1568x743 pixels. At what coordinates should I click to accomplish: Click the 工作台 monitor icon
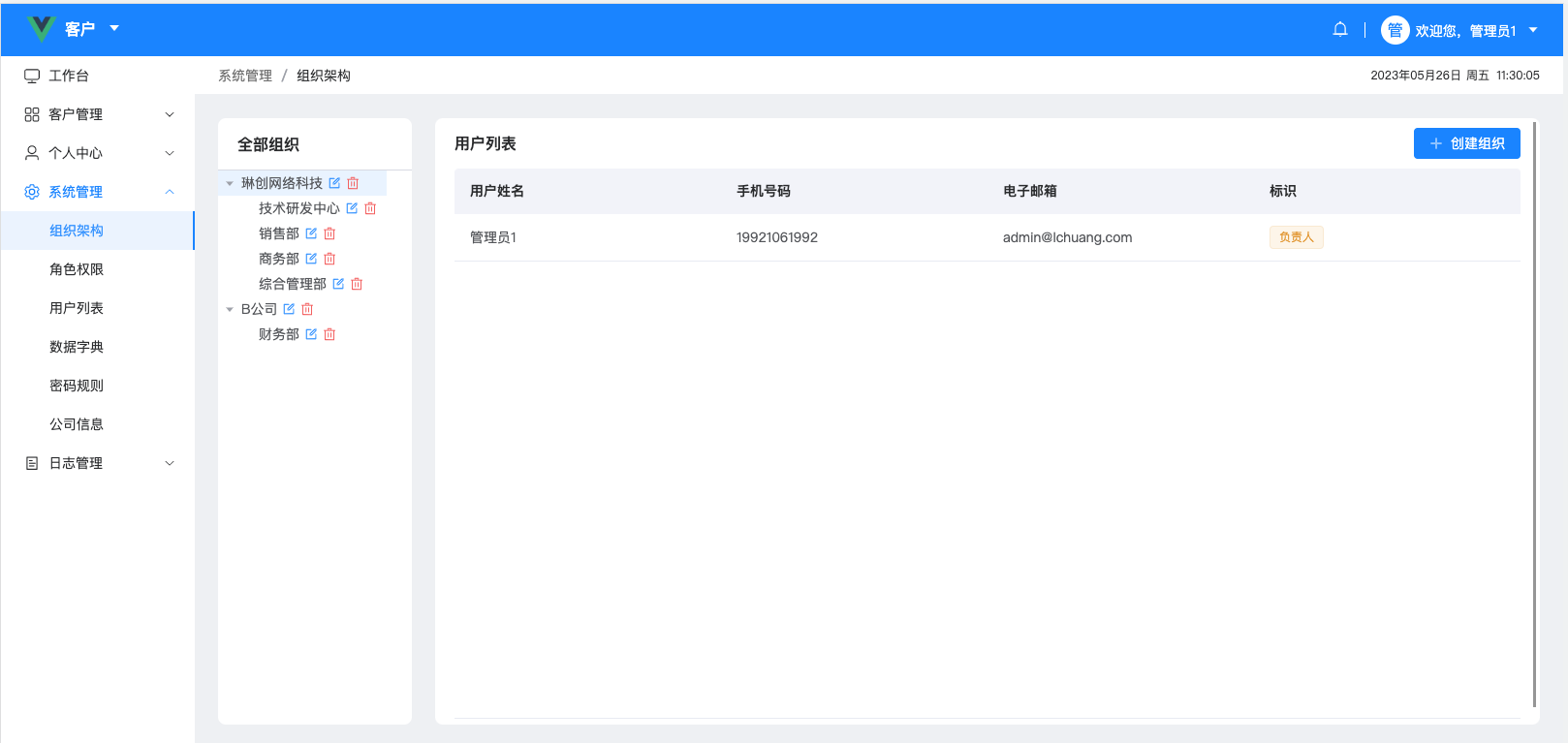coord(32,76)
